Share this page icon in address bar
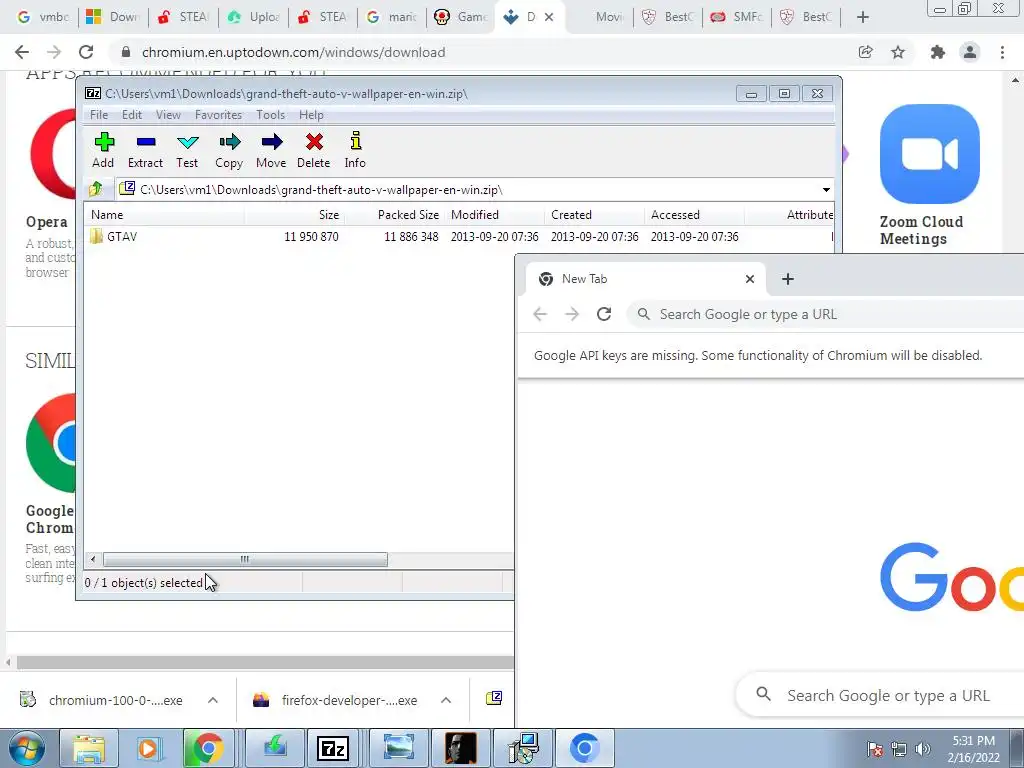The image size is (1024, 768). pos(865,52)
